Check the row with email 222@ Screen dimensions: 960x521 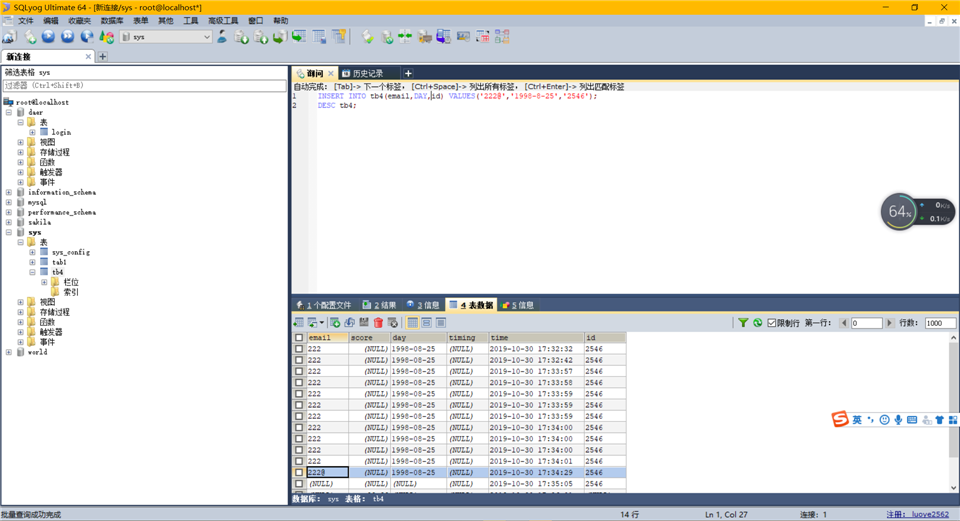pos(299,473)
